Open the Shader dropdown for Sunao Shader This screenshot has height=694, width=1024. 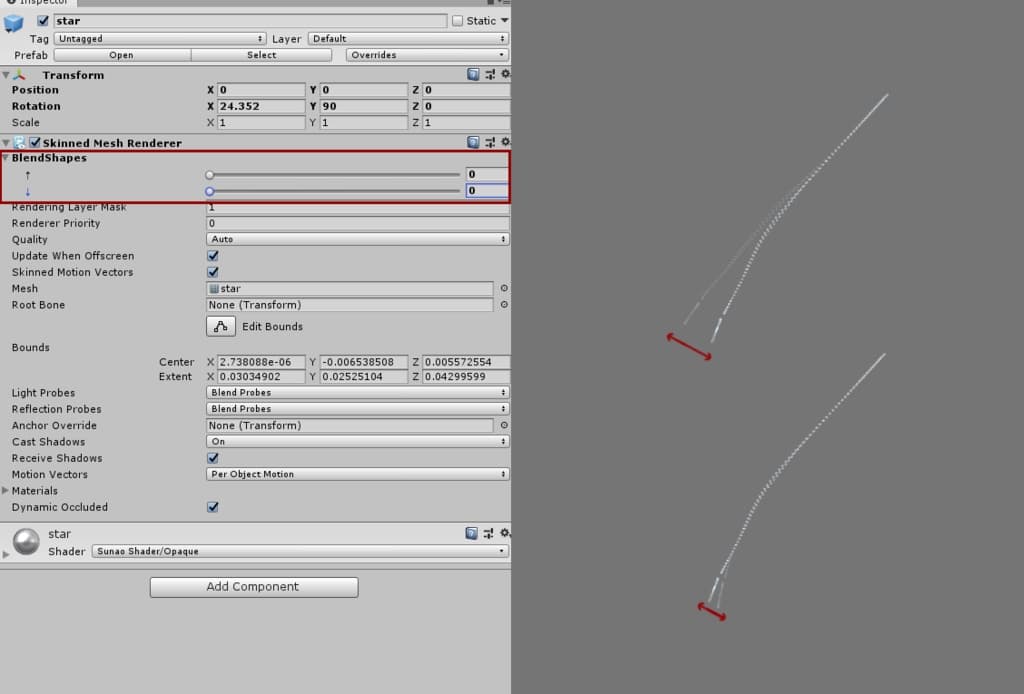300,551
